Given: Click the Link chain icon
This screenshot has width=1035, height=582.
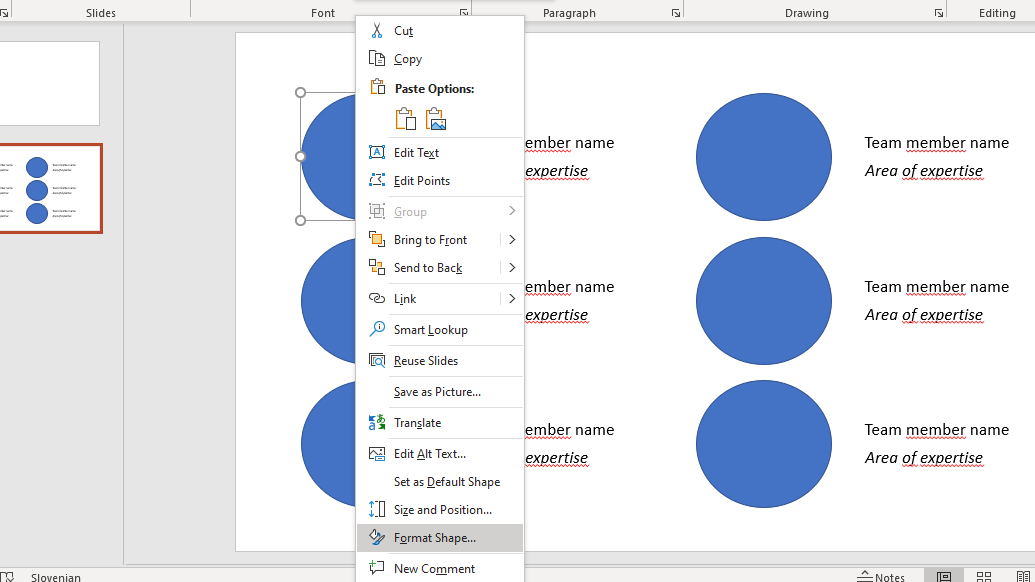Looking at the screenshot, I should point(377,298).
